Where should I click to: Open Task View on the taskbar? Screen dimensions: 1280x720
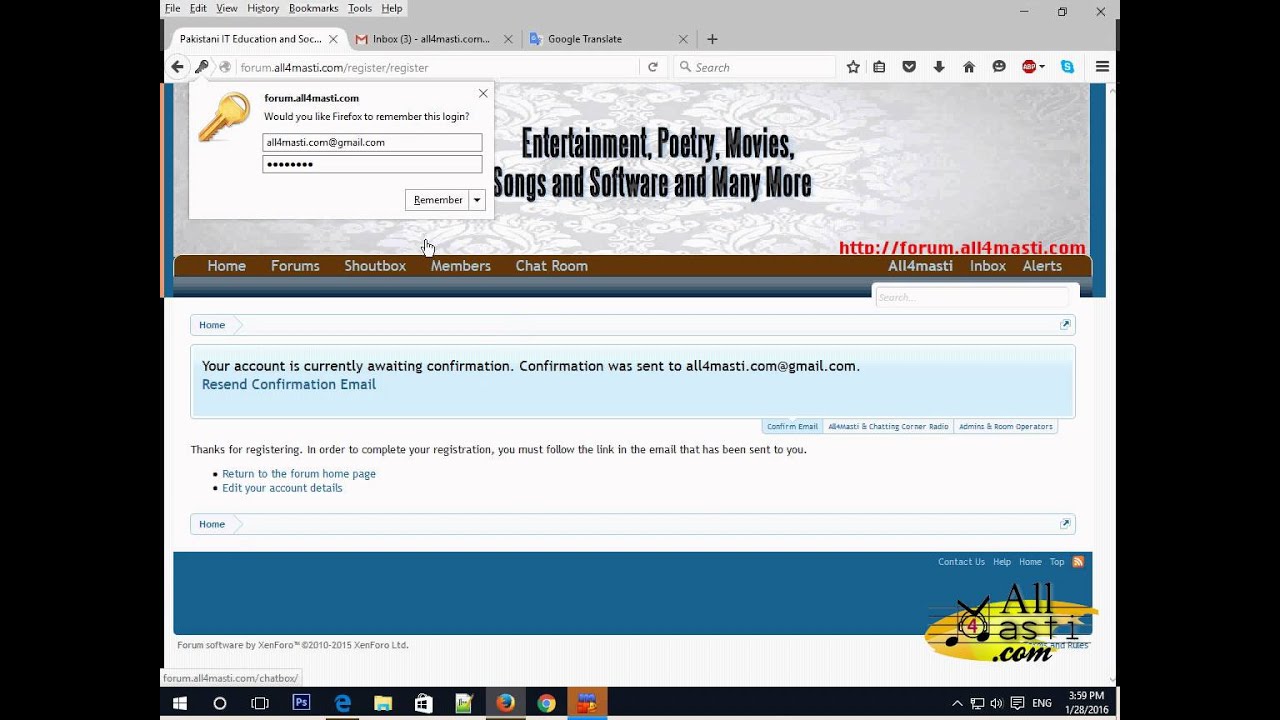tap(260, 703)
